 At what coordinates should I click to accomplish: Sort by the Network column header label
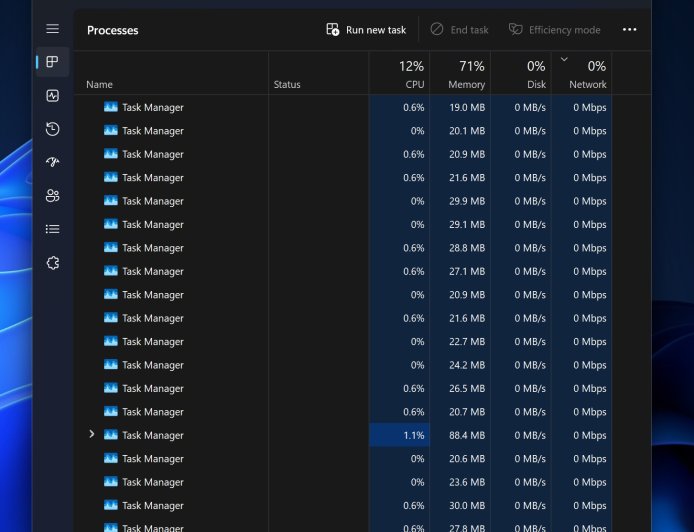588,85
